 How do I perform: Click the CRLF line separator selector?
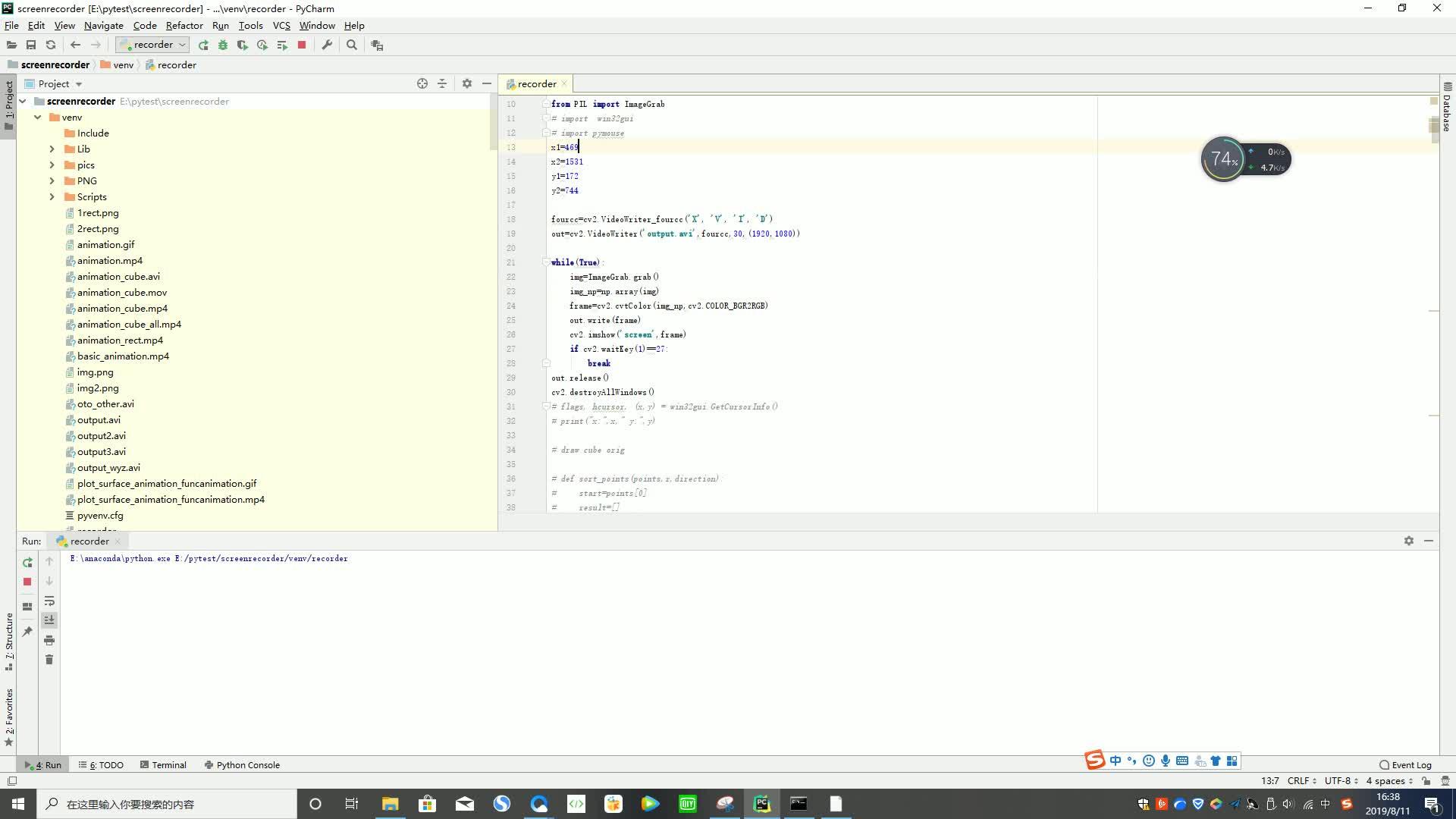[x=1302, y=780]
